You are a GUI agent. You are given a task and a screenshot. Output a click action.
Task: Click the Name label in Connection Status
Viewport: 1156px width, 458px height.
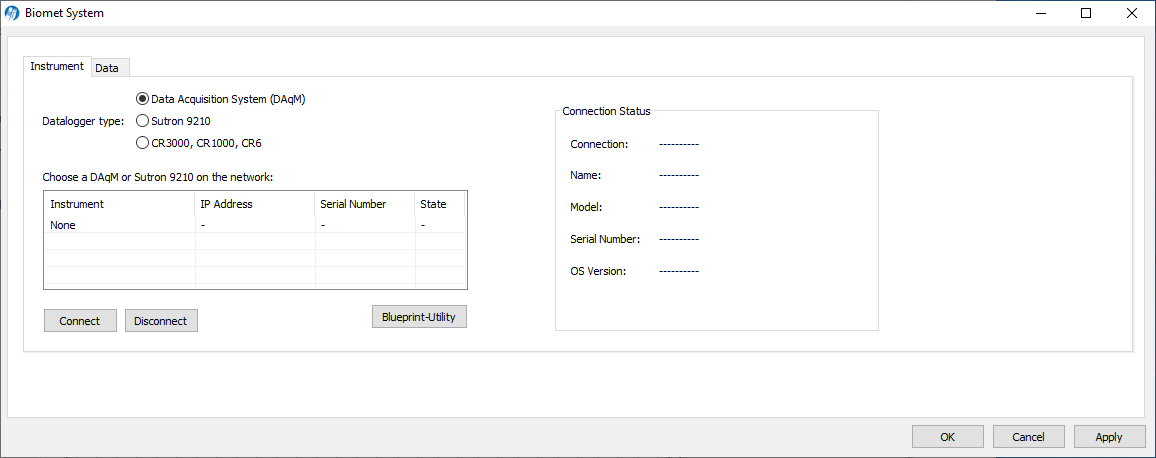tap(585, 176)
